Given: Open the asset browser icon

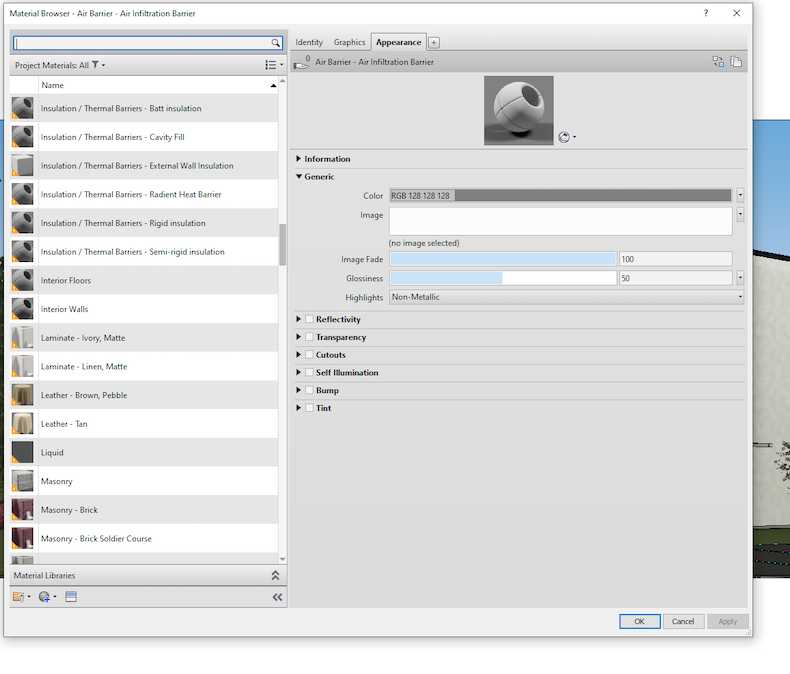Looking at the screenshot, I should 71,597.
